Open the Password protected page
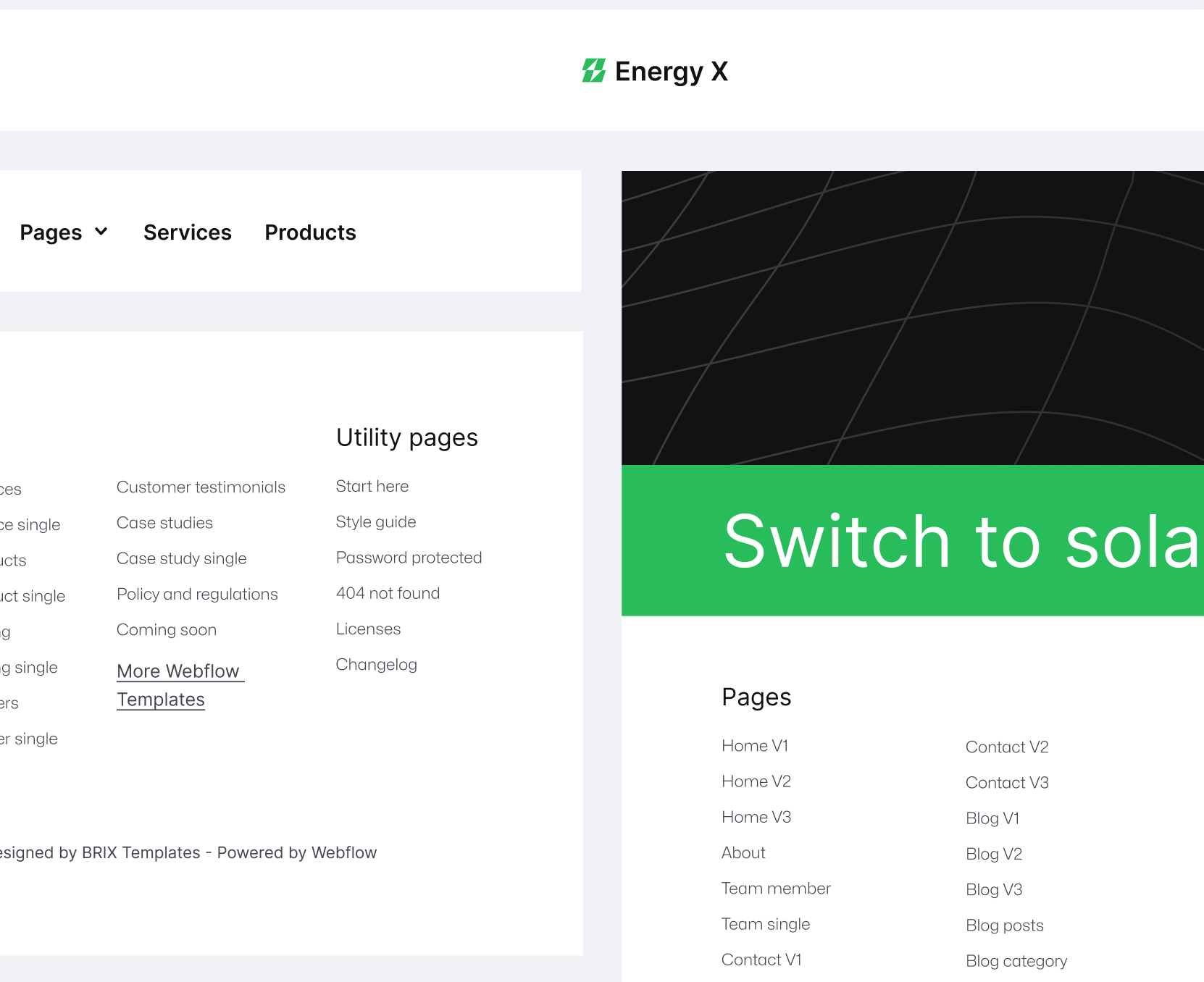Image resolution: width=1204 pixels, height=982 pixels. click(x=409, y=557)
